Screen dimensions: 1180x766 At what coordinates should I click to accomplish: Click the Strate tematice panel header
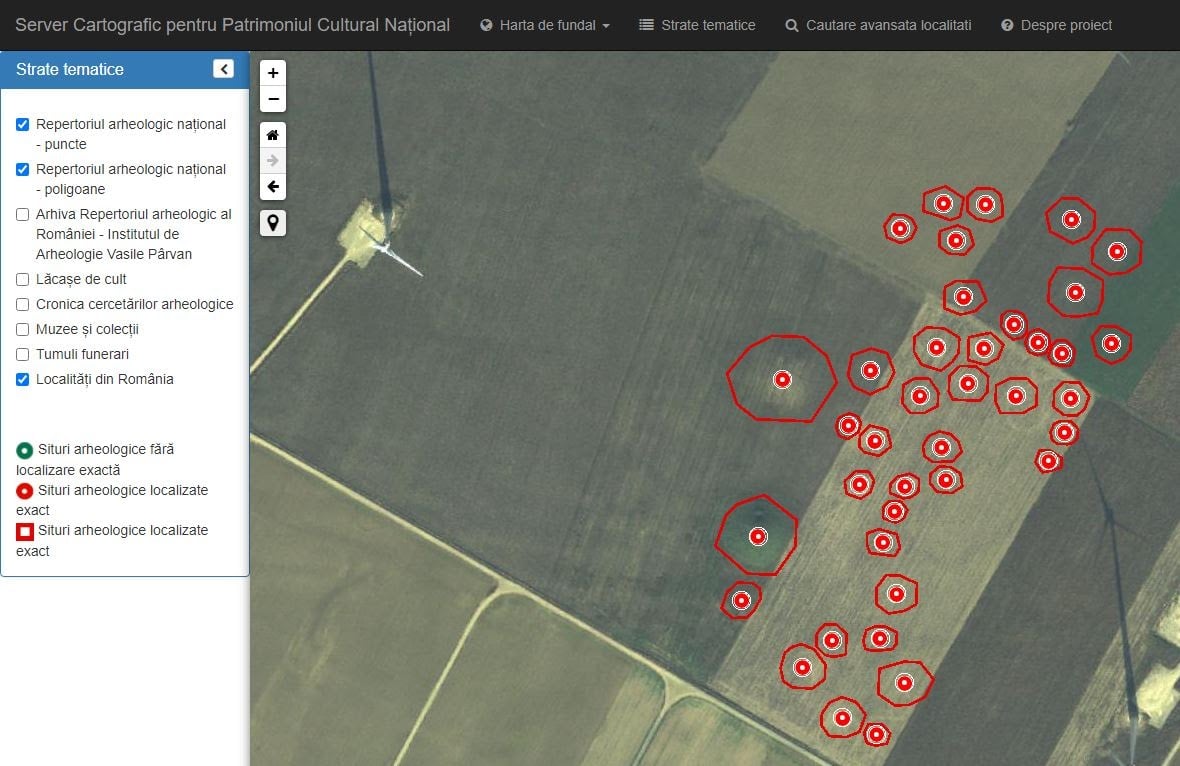[125, 69]
